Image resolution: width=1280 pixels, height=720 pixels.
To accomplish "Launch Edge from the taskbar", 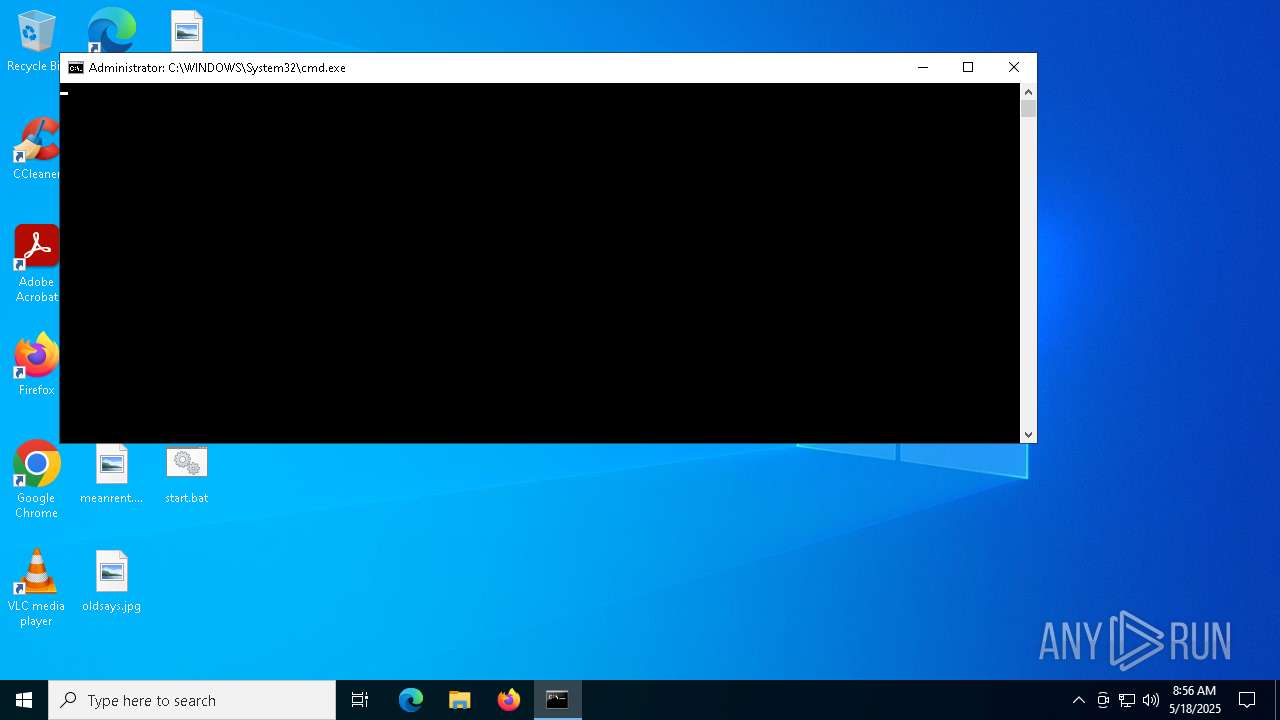I will pos(411,700).
